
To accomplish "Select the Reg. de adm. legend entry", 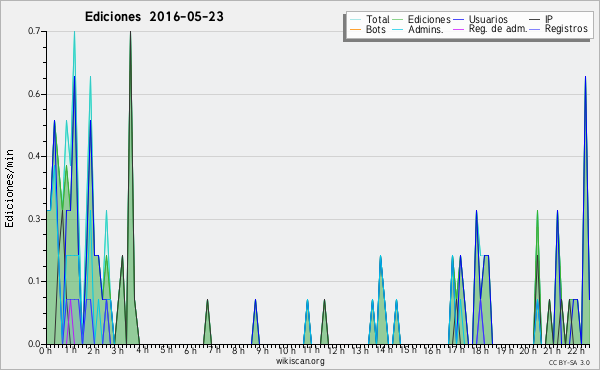I will pyautogui.click(x=490, y=29).
